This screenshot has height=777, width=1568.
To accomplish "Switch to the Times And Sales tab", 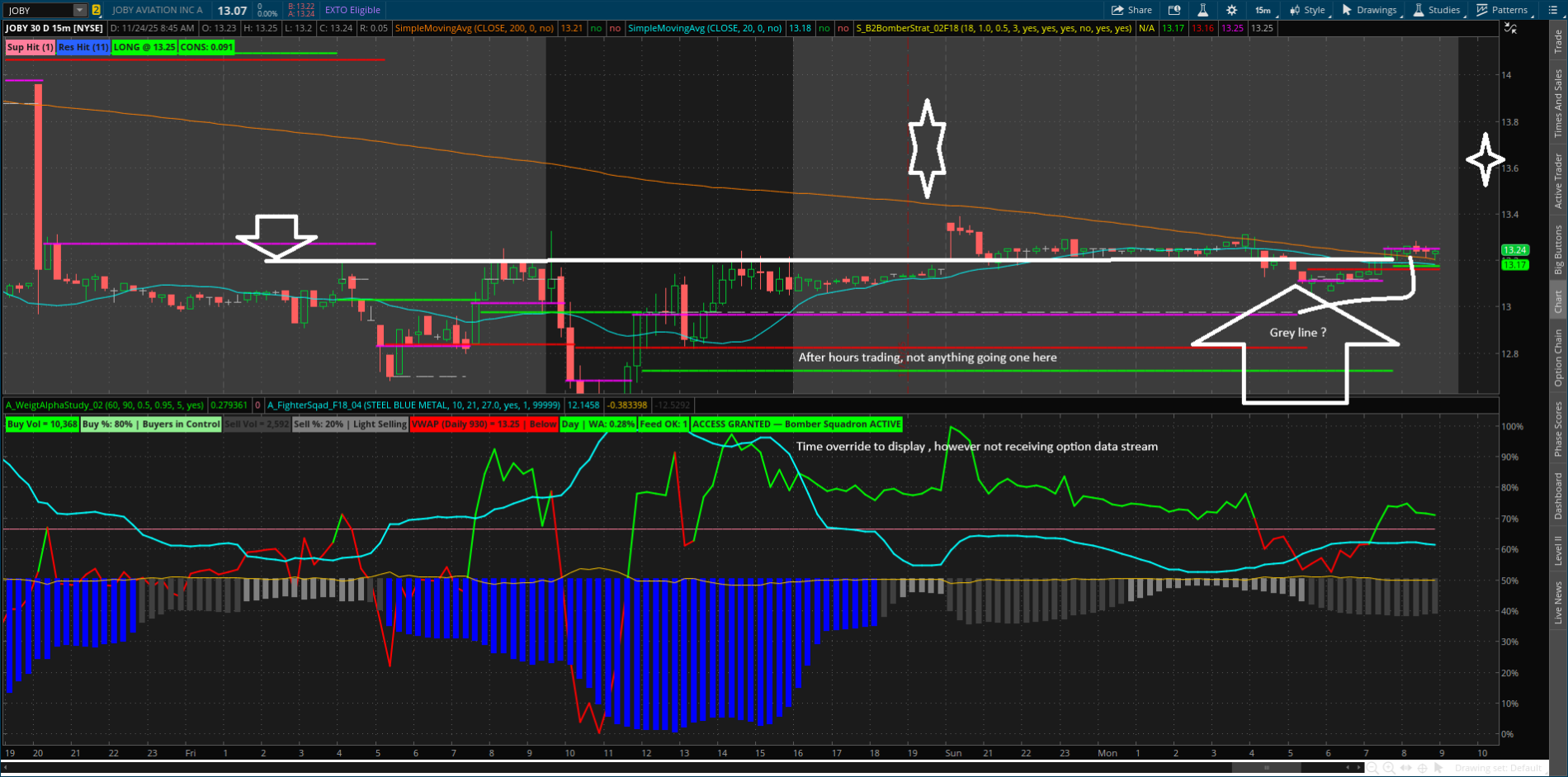I will (x=1558, y=103).
